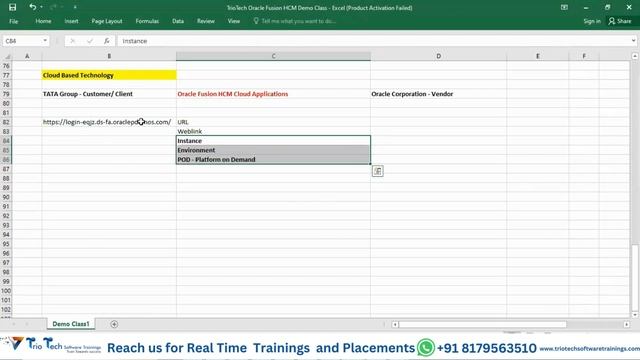
Task: Click the Environment cell
Action: [x=273, y=150]
